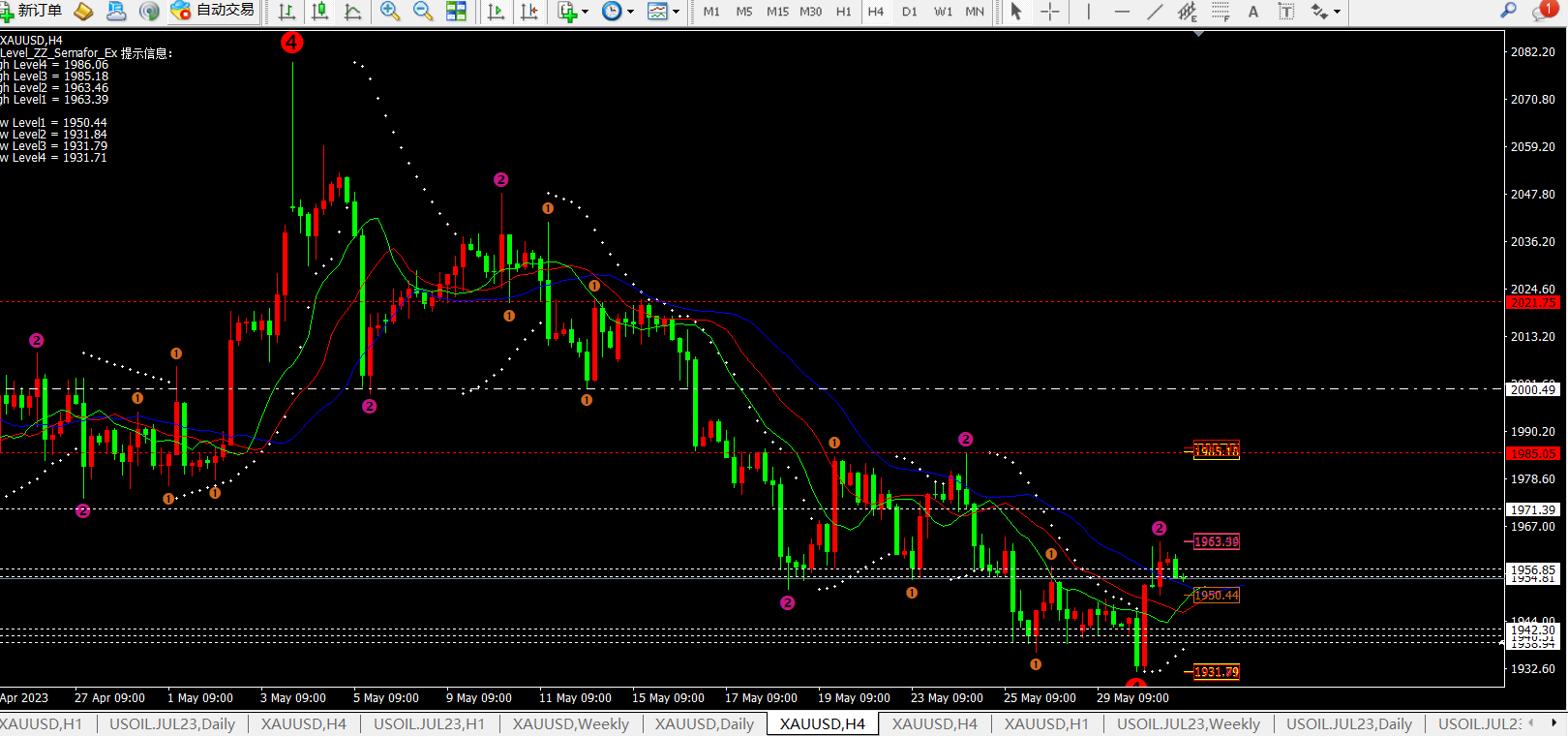Select the W1 timeframe

click(943, 12)
